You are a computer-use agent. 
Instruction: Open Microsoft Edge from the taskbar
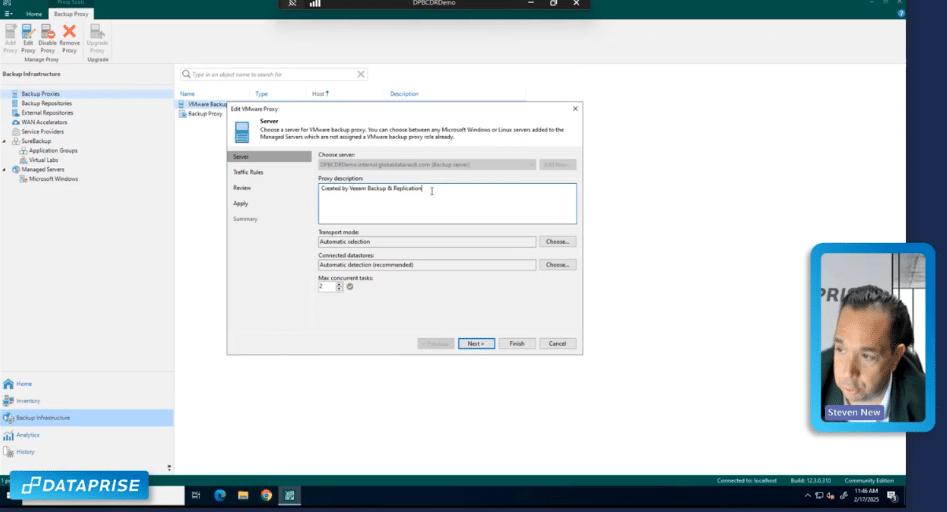[x=220, y=495]
